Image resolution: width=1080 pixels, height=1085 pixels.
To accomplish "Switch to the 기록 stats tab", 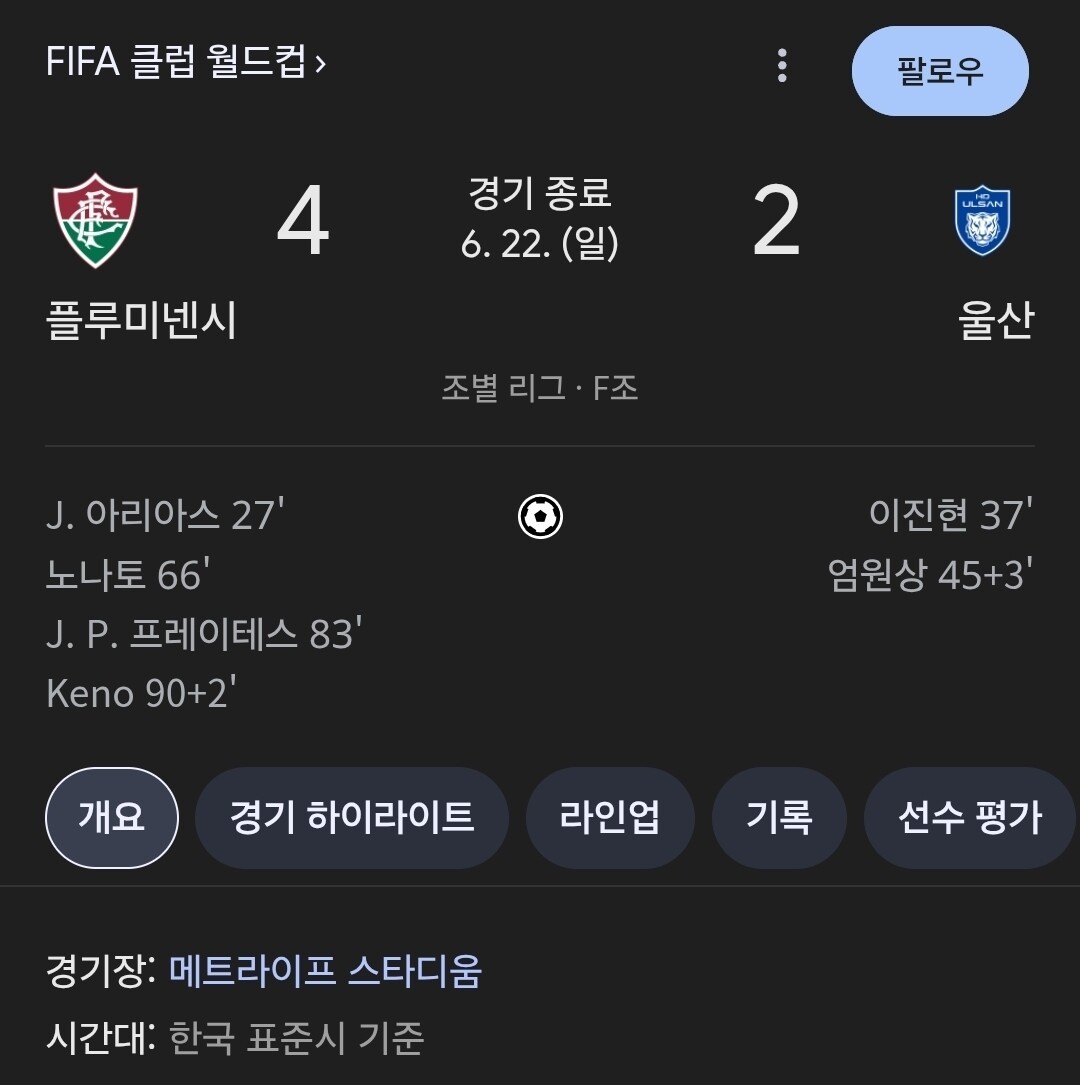I will tap(778, 818).
